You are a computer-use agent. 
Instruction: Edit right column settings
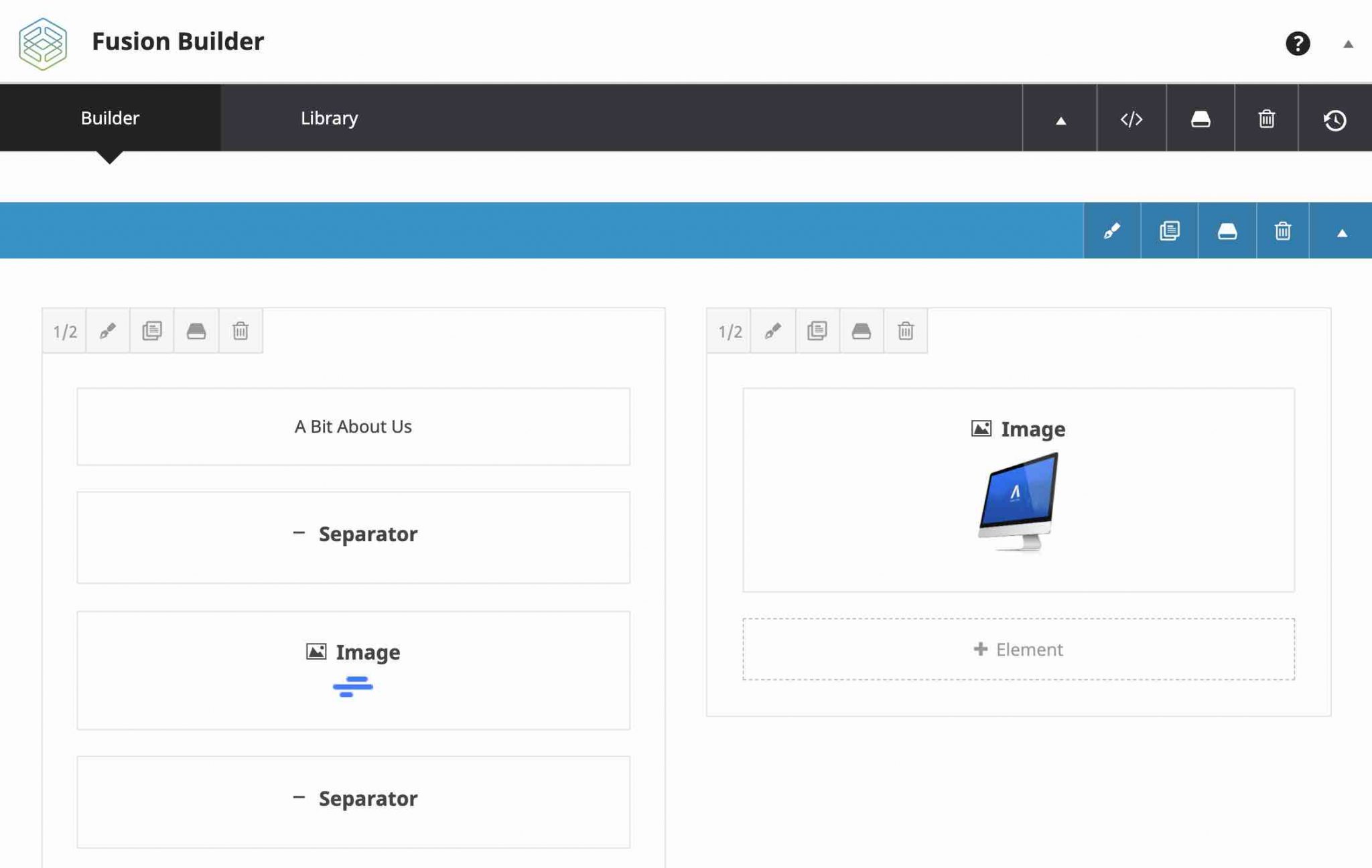coord(773,331)
